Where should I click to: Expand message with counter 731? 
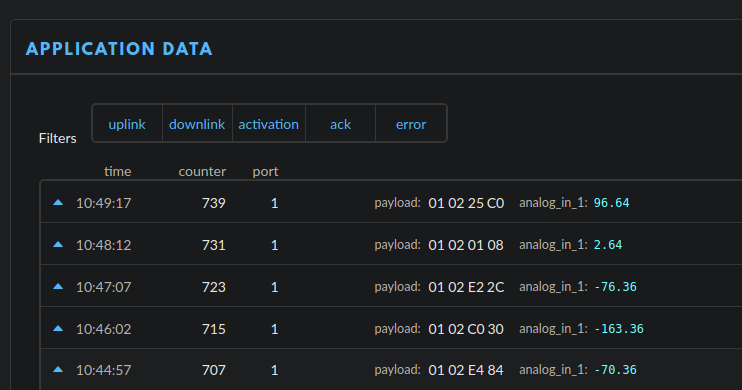coord(391,244)
